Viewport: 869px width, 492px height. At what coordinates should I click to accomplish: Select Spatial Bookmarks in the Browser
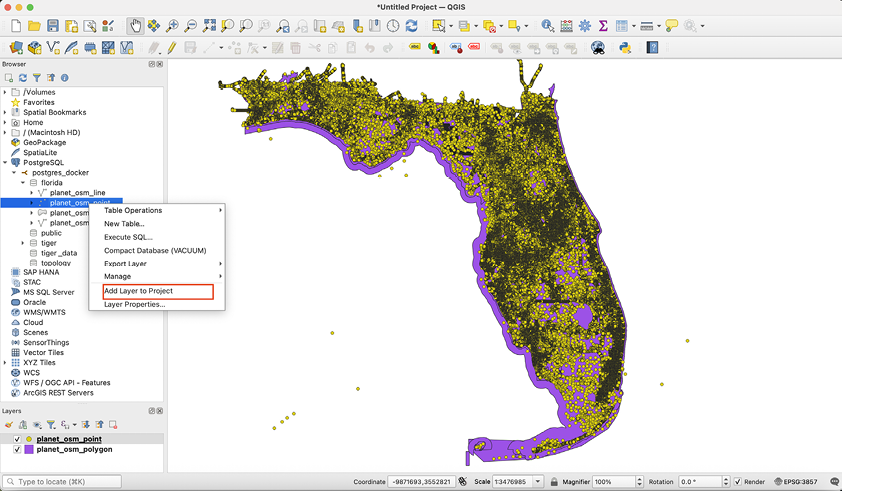[55, 112]
